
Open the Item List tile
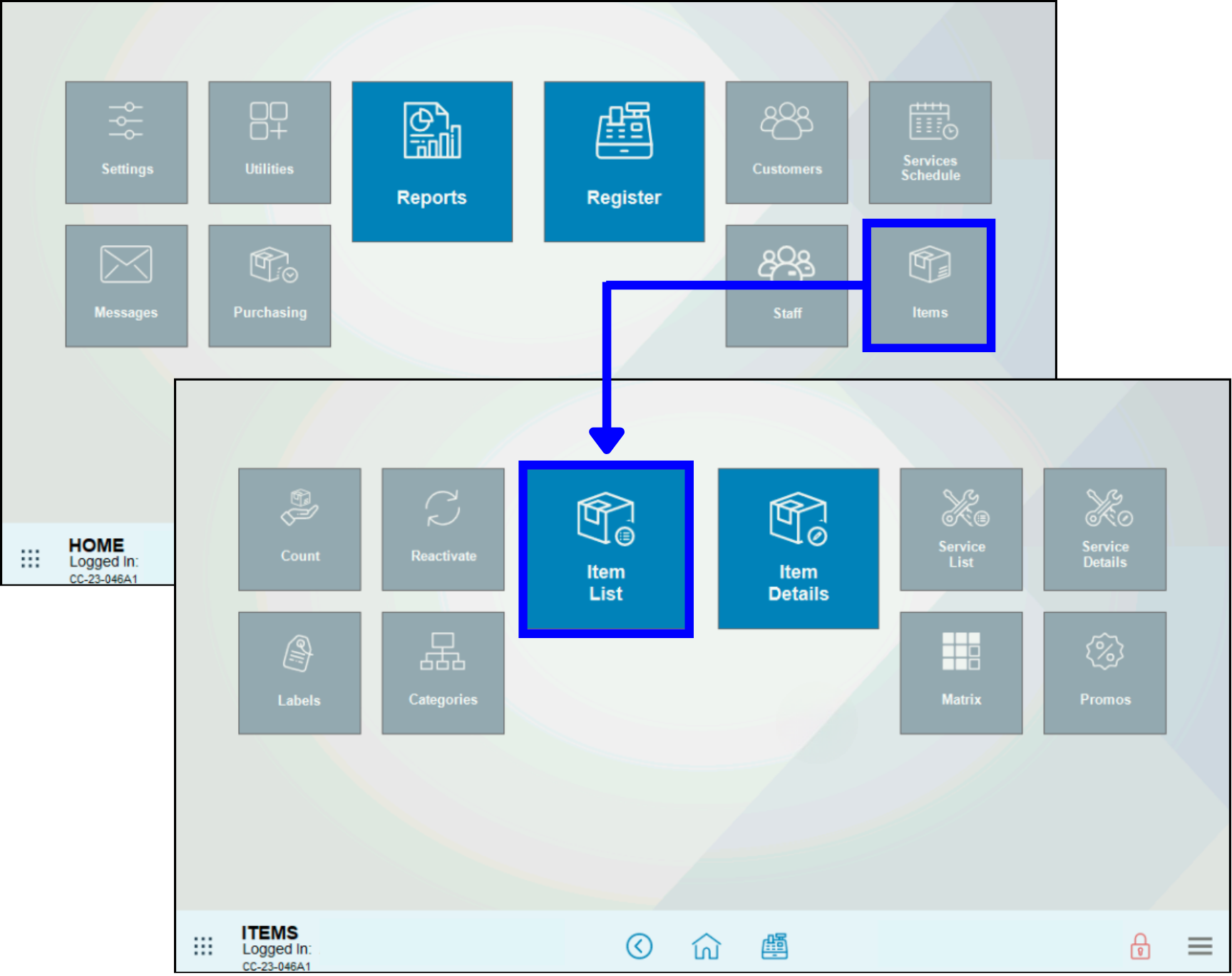pos(605,548)
